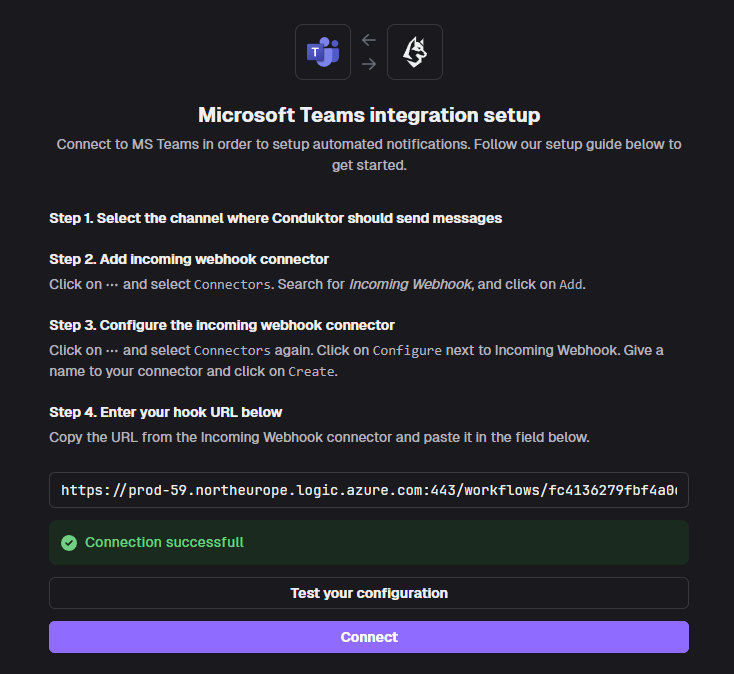Click the green success checkmark icon
734x674 pixels.
point(69,543)
